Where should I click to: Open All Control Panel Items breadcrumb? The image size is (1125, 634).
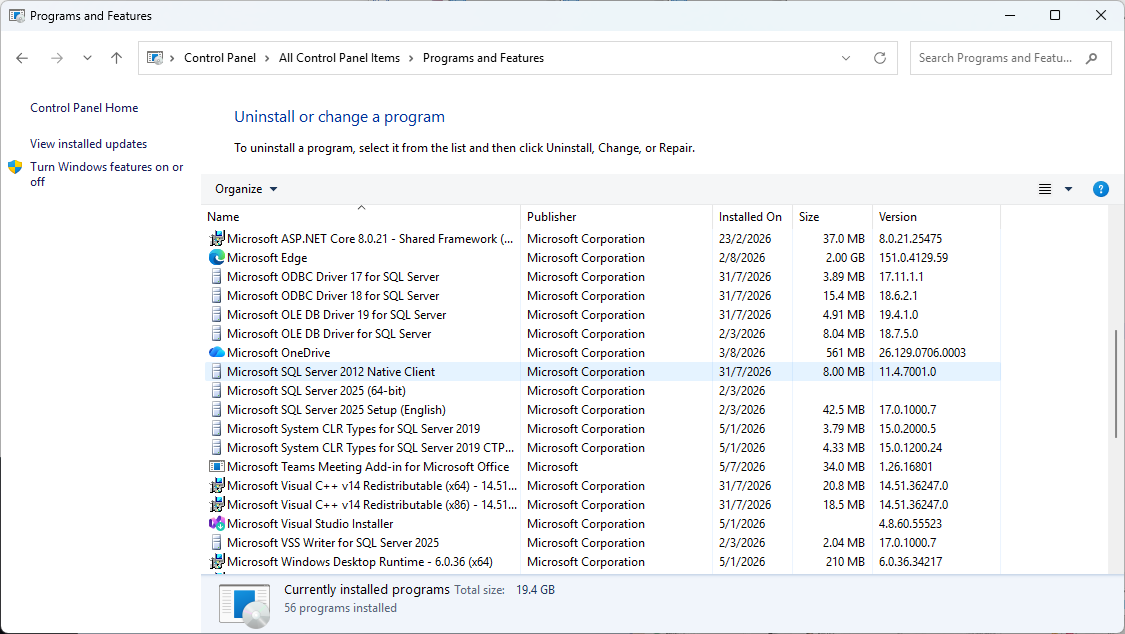[339, 58]
